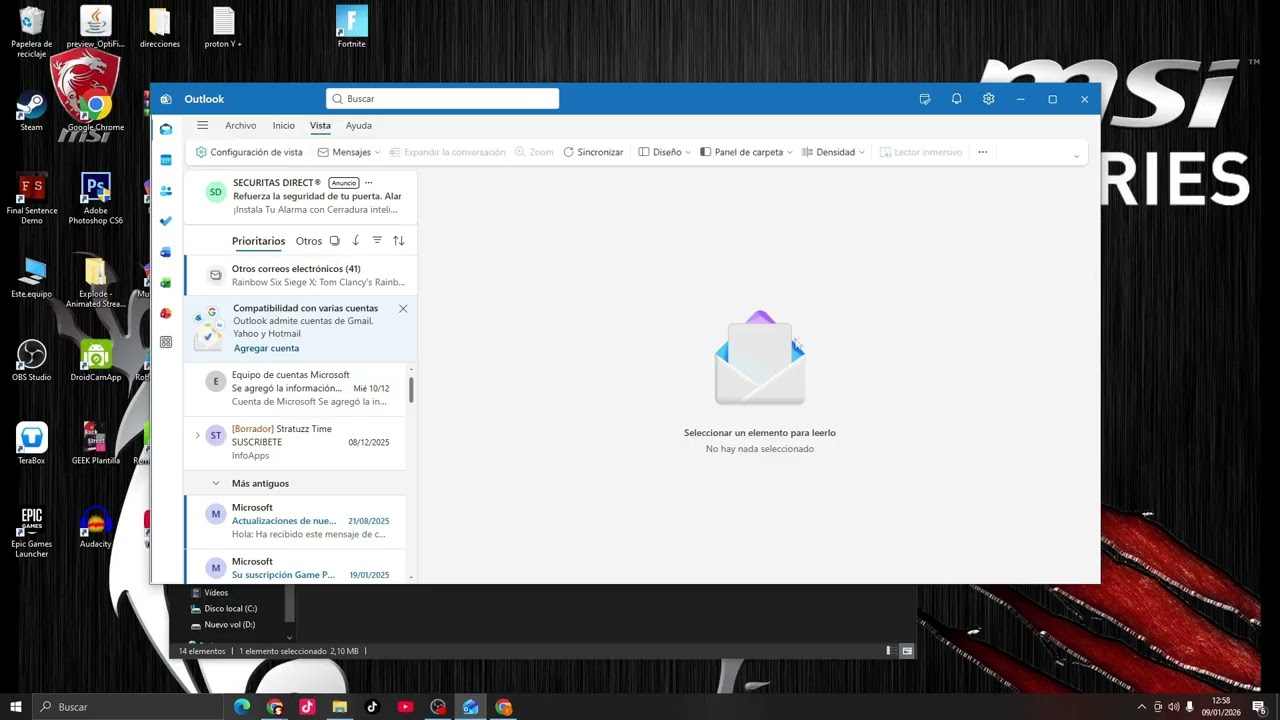Viewport: 1280px width, 720px height.
Task: Select the Steam desktop shortcut
Action: pos(32,111)
